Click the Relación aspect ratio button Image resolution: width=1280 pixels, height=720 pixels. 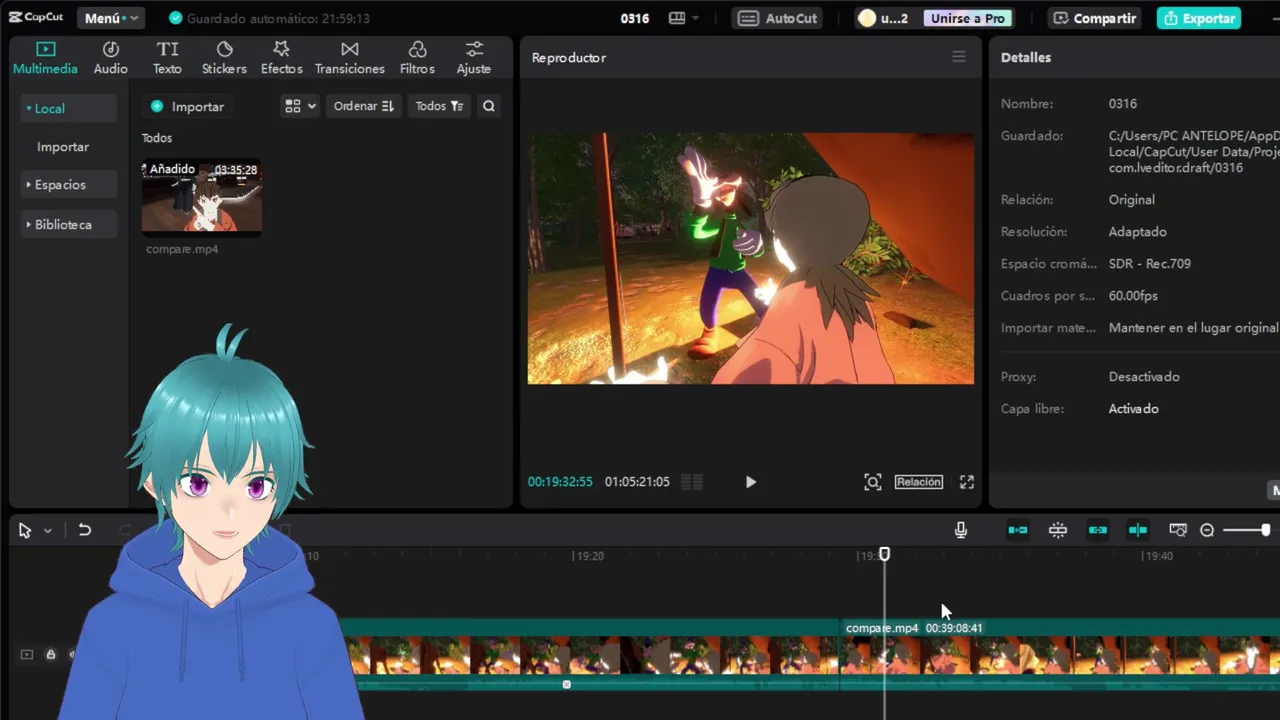point(919,482)
